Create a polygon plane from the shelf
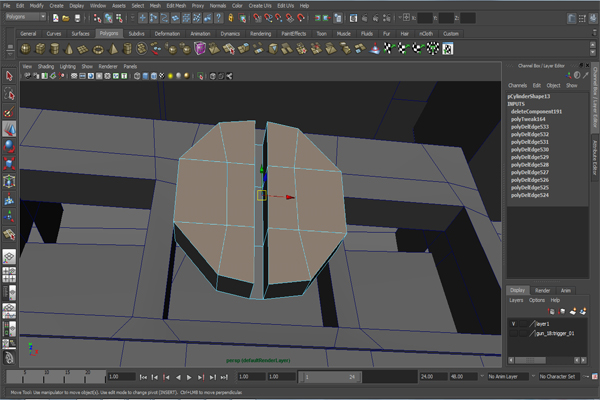 83,49
